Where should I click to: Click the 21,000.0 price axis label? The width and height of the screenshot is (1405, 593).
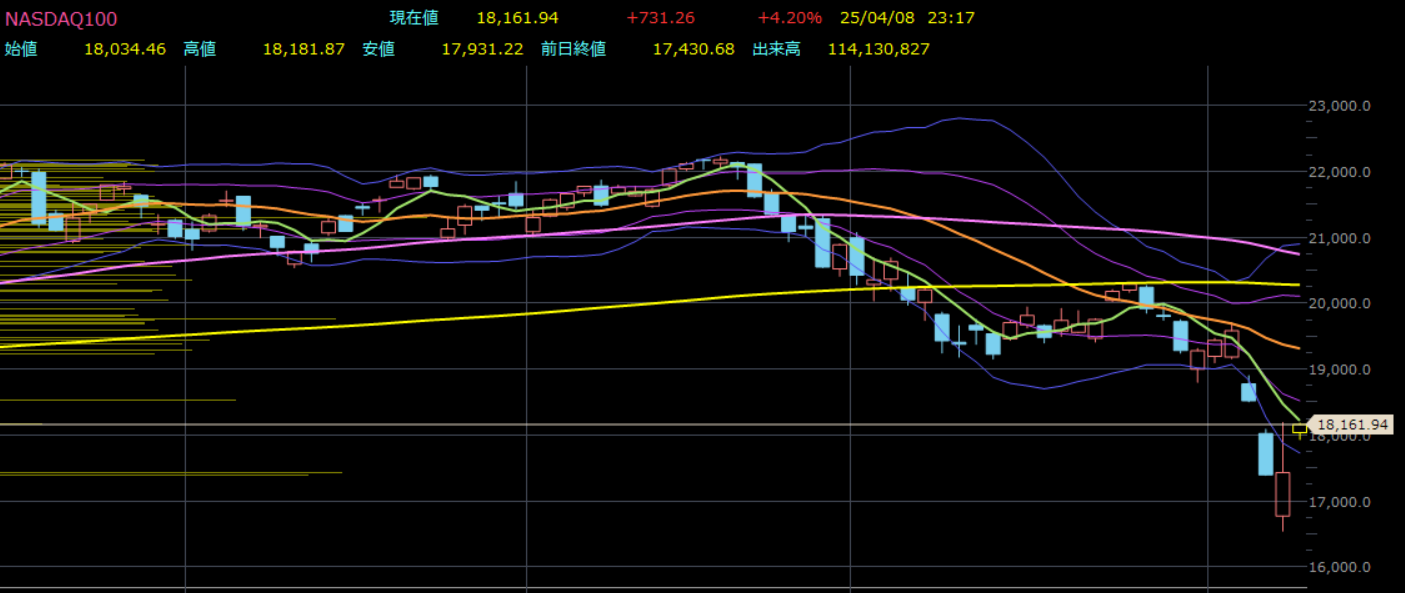[1340, 238]
